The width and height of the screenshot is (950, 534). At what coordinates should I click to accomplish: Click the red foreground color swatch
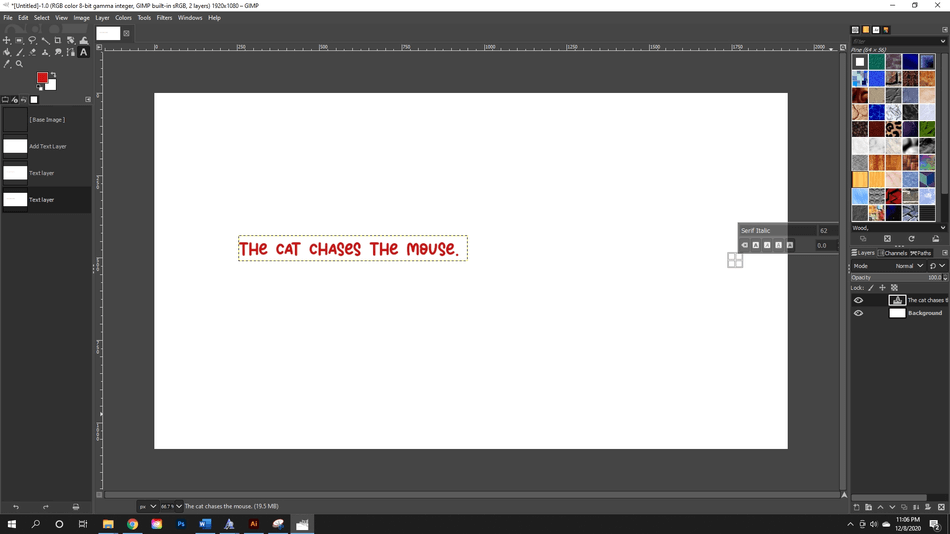click(x=42, y=78)
